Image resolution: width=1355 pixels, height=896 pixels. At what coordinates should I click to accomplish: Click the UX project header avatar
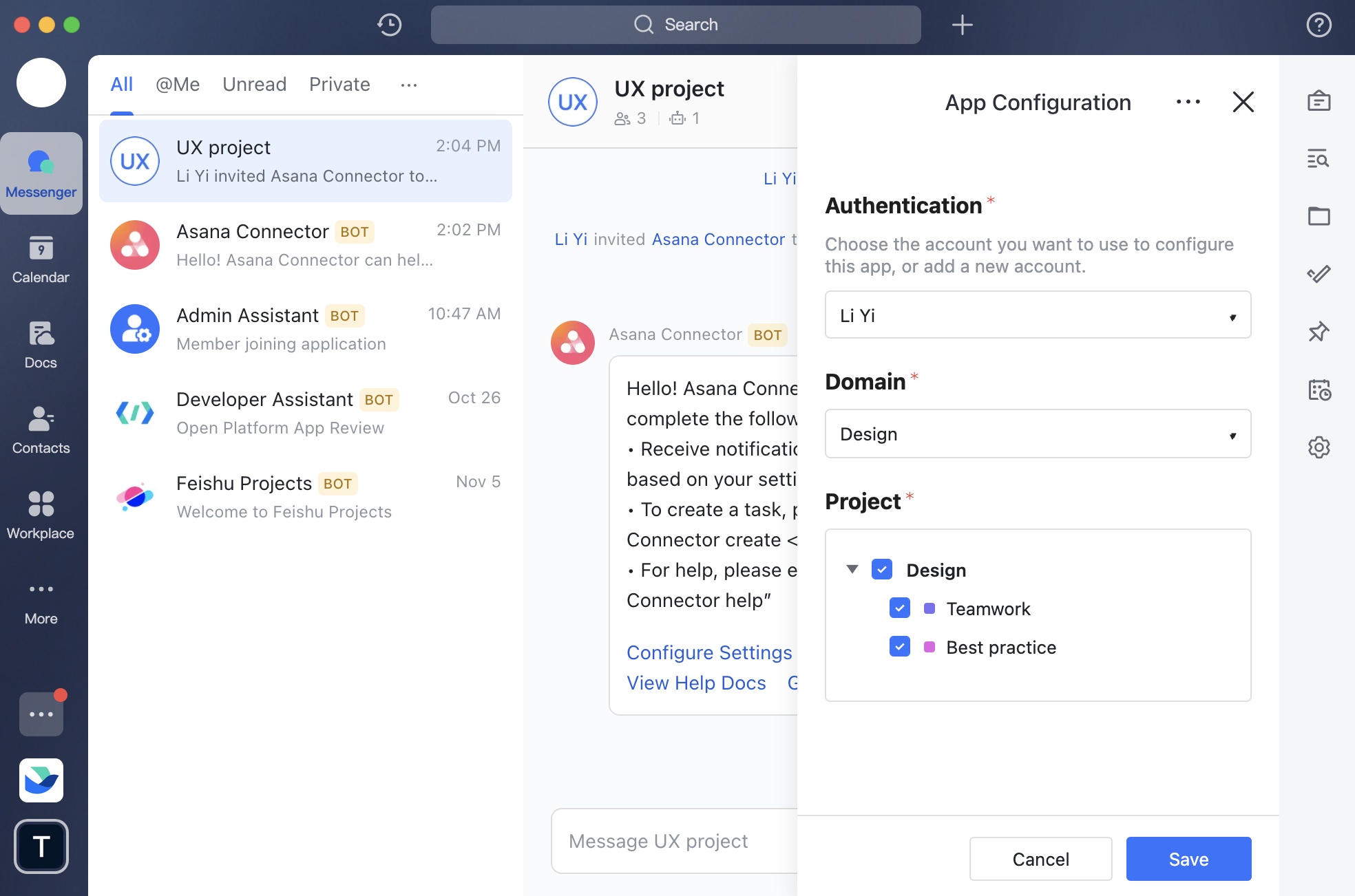tap(573, 102)
